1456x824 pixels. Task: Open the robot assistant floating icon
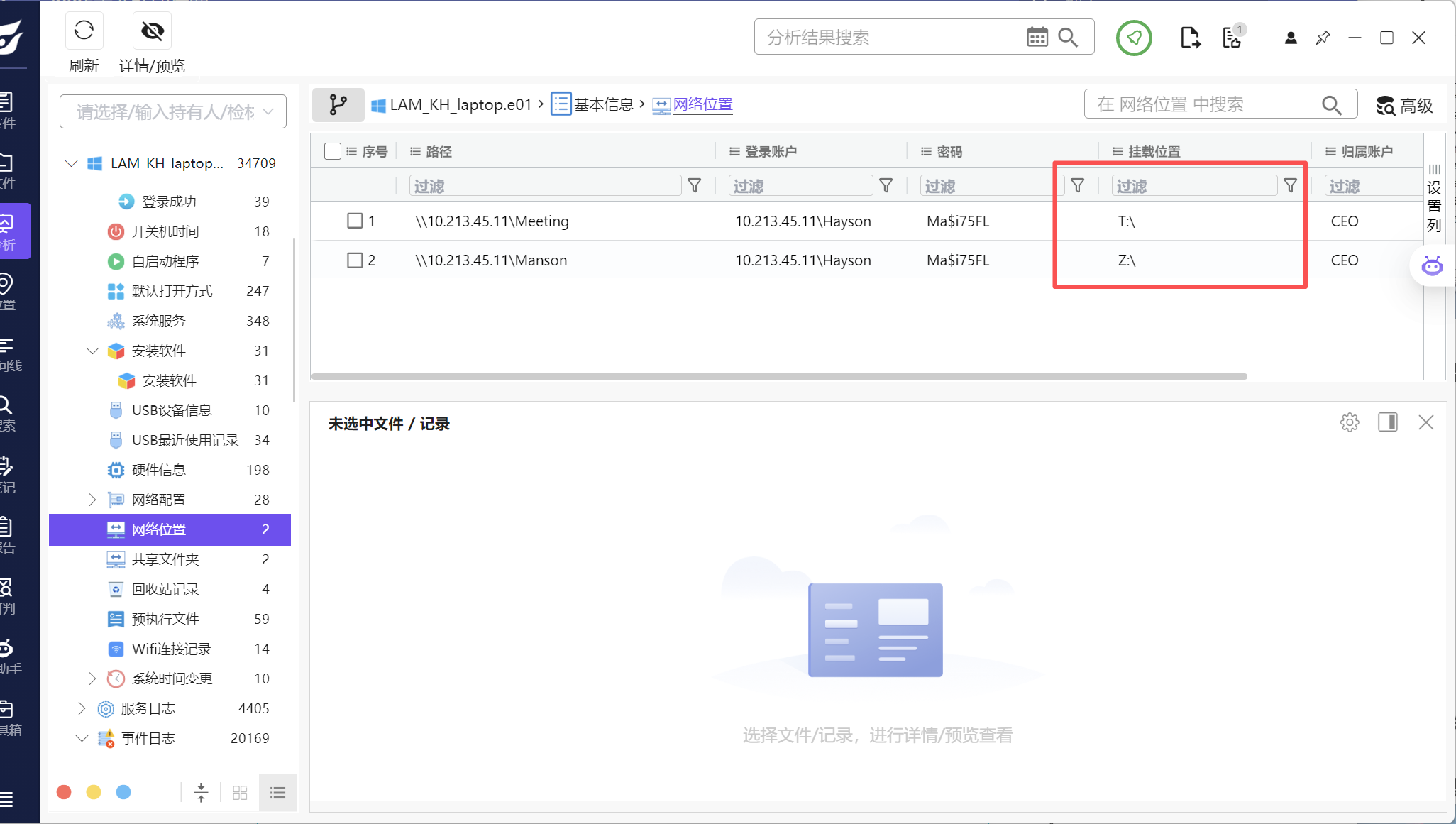pos(1432,266)
